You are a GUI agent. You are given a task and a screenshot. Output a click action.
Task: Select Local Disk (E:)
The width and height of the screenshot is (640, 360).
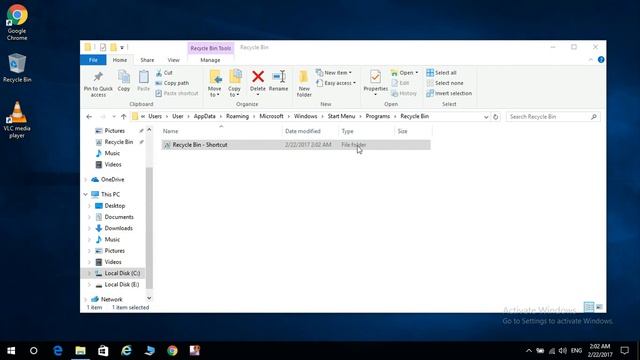coord(122,284)
